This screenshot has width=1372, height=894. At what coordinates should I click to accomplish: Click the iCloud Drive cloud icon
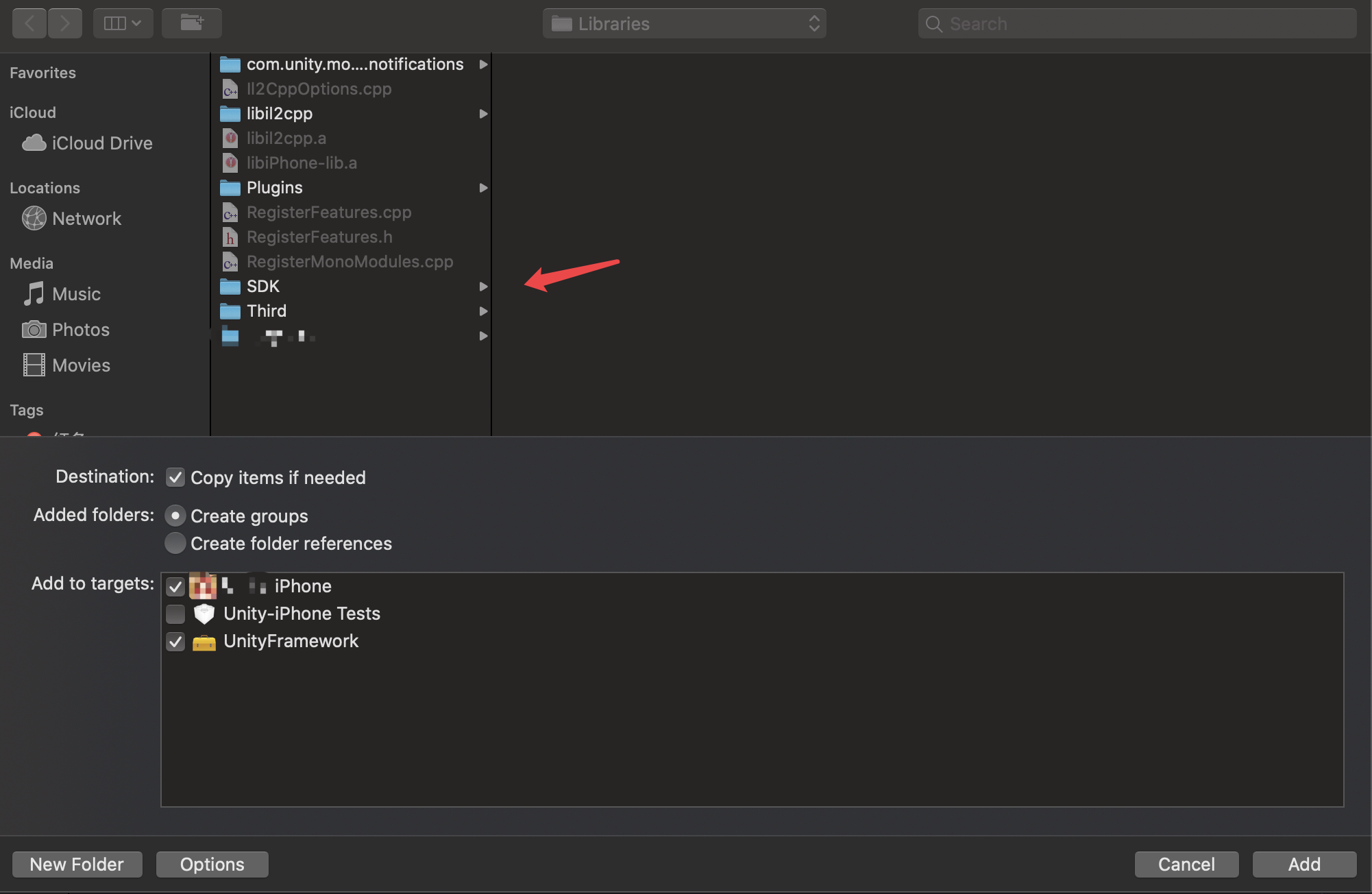tap(34, 143)
